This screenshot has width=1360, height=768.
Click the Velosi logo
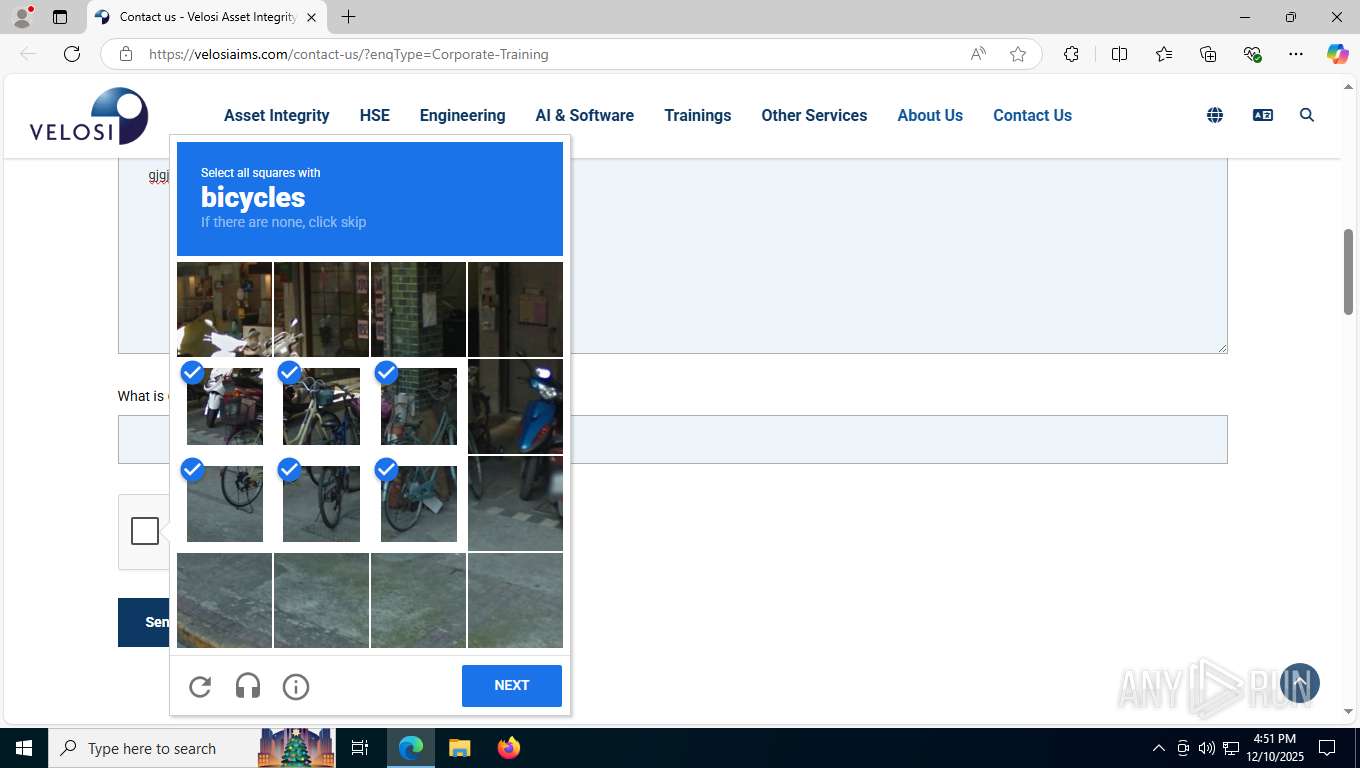point(89,116)
